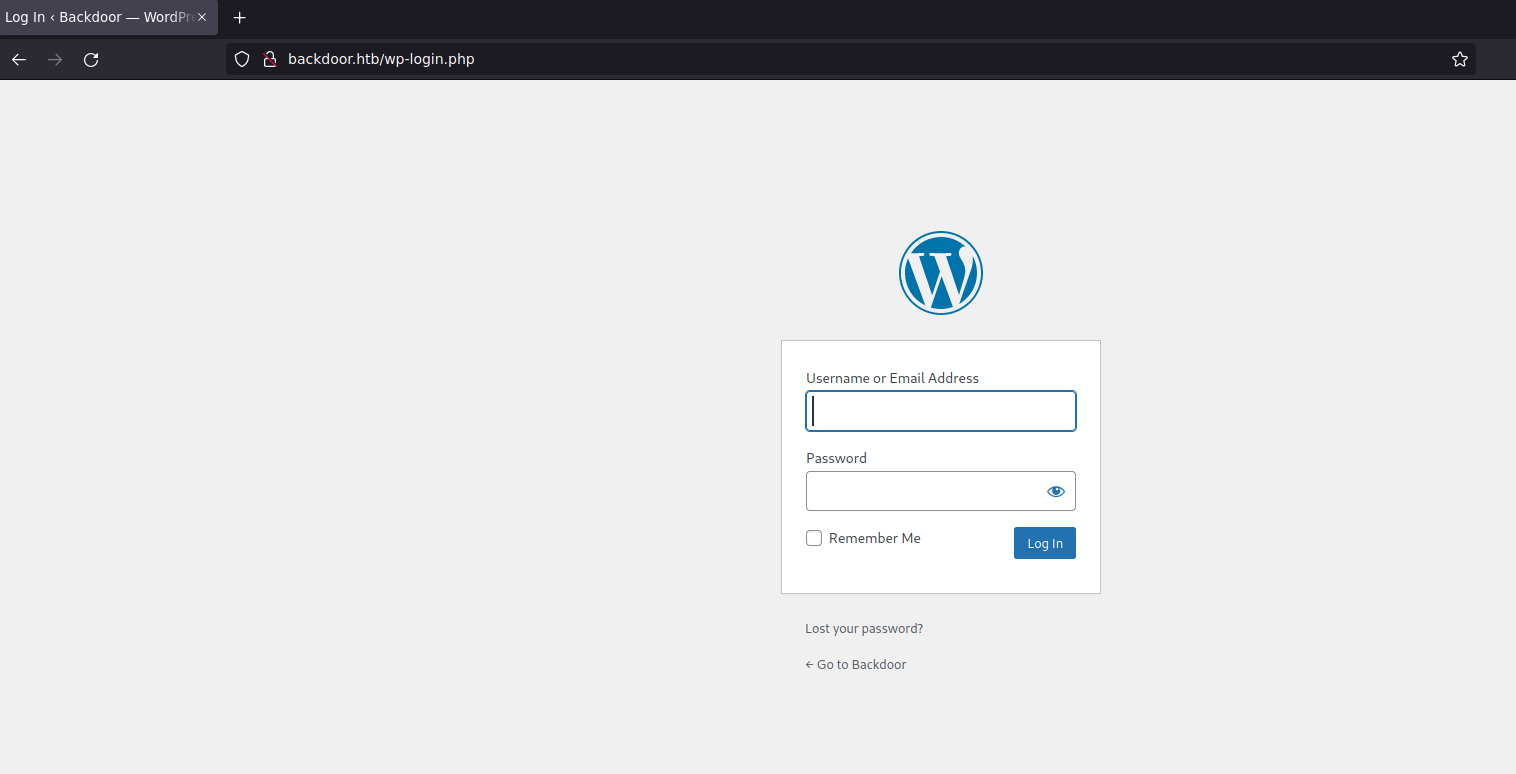Follow the Go to Backdoor link
Image resolution: width=1516 pixels, height=774 pixels.
pyautogui.click(x=856, y=664)
